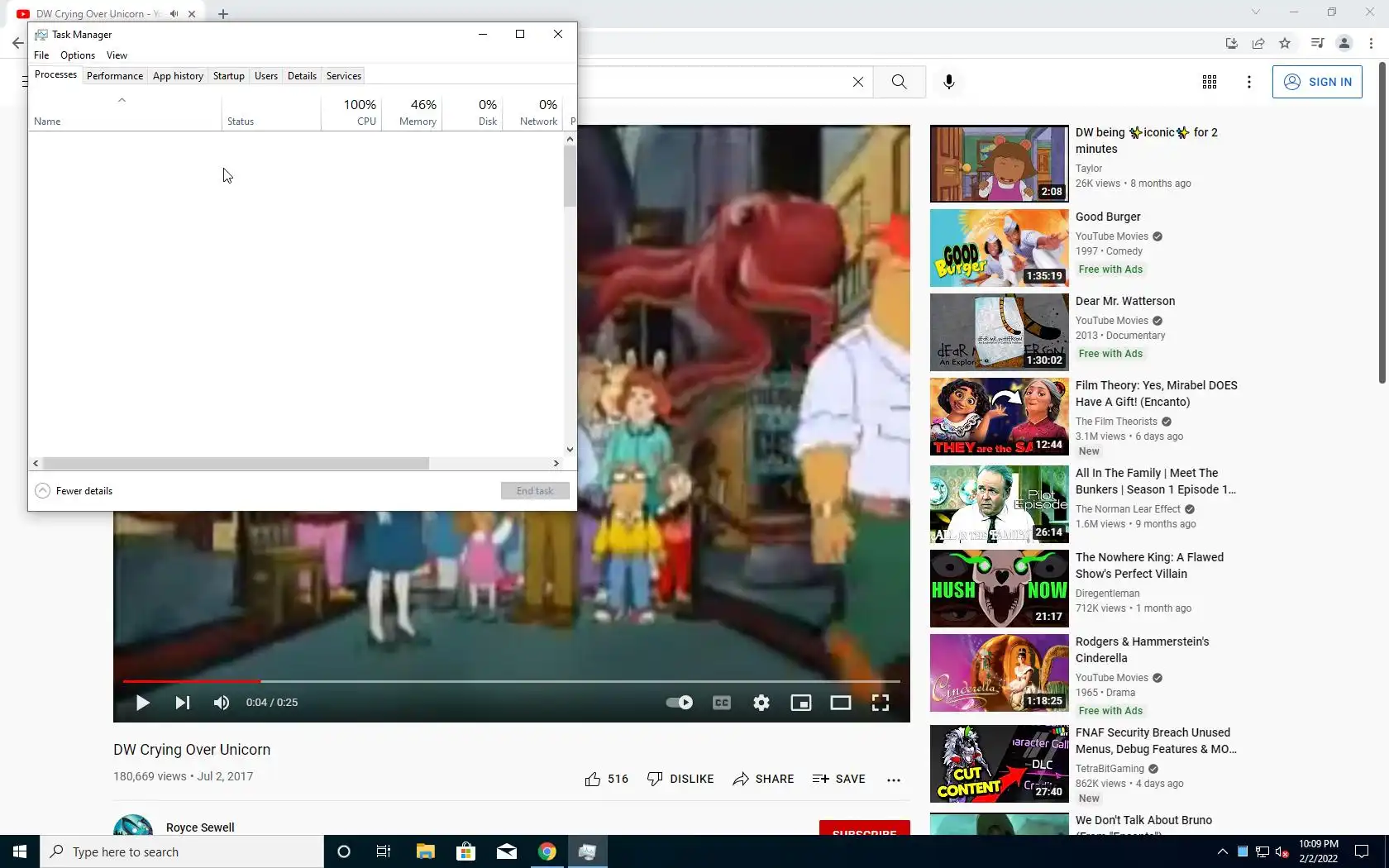Screen dimensions: 1389x868
Task: Share the video
Action: point(763,779)
